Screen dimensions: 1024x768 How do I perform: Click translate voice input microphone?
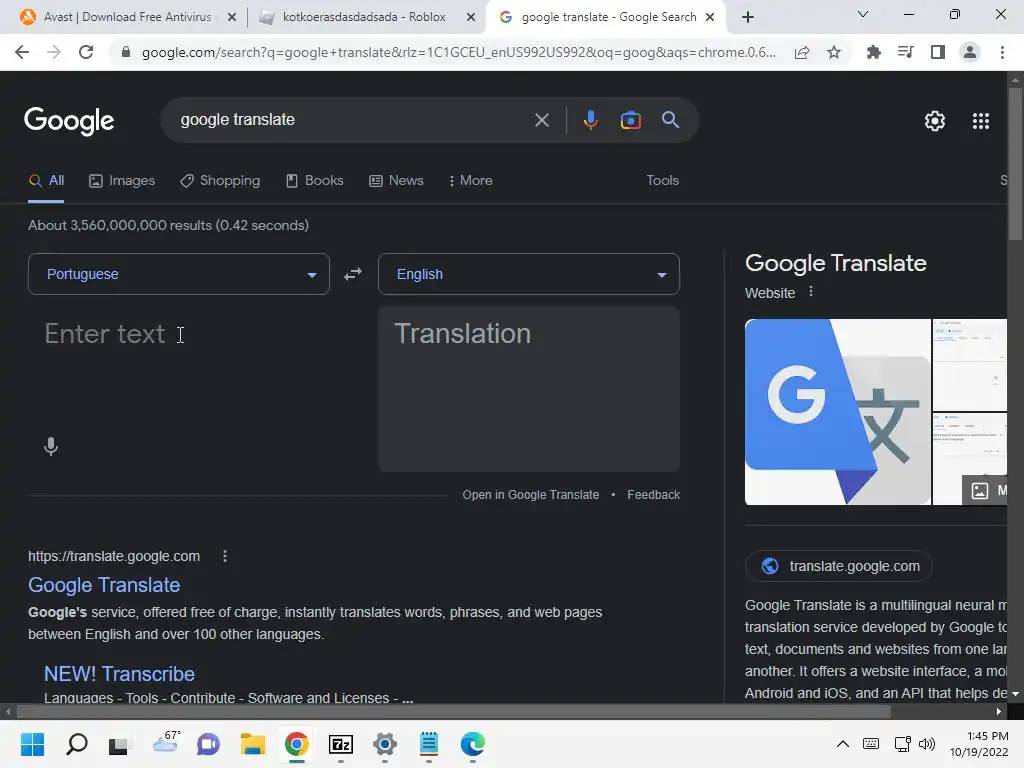(x=51, y=447)
